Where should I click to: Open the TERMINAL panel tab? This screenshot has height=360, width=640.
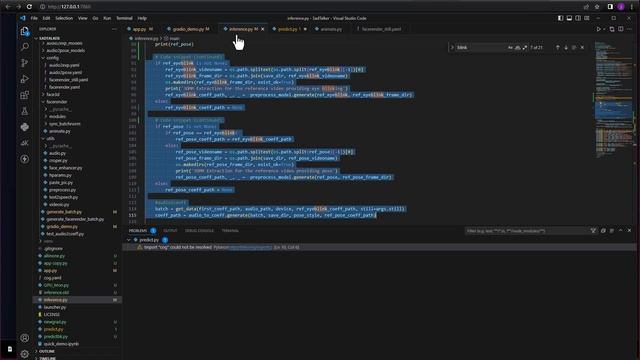coord(230,231)
